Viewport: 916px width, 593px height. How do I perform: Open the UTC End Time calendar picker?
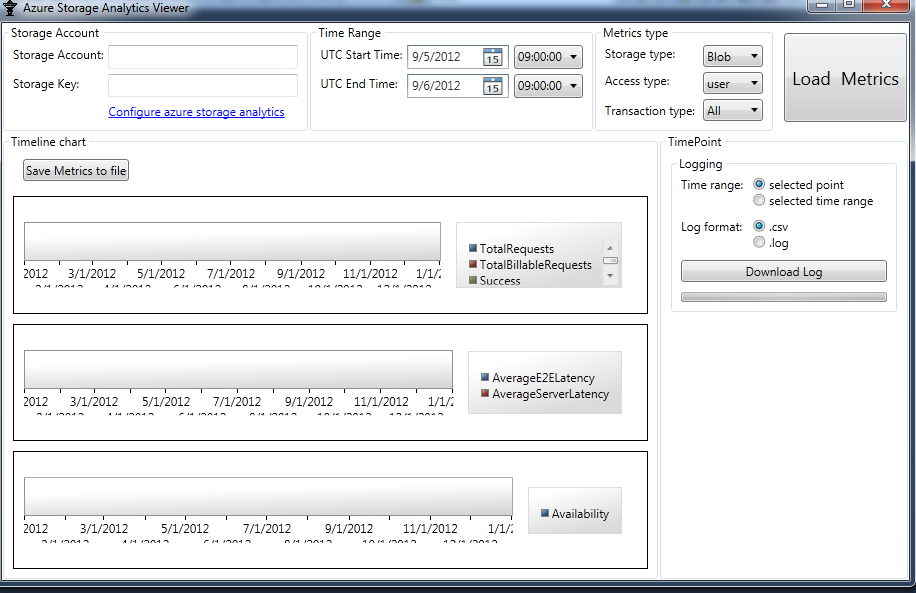[492, 86]
